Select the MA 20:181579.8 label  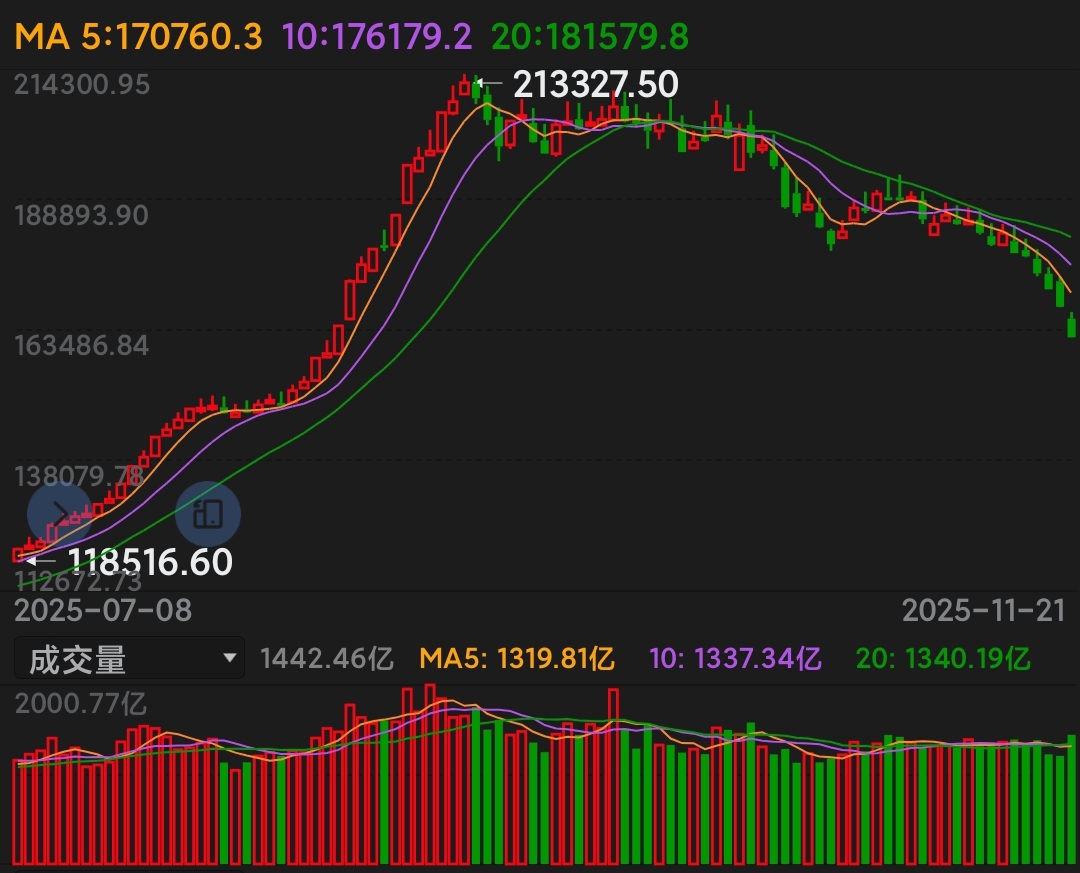point(590,36)
